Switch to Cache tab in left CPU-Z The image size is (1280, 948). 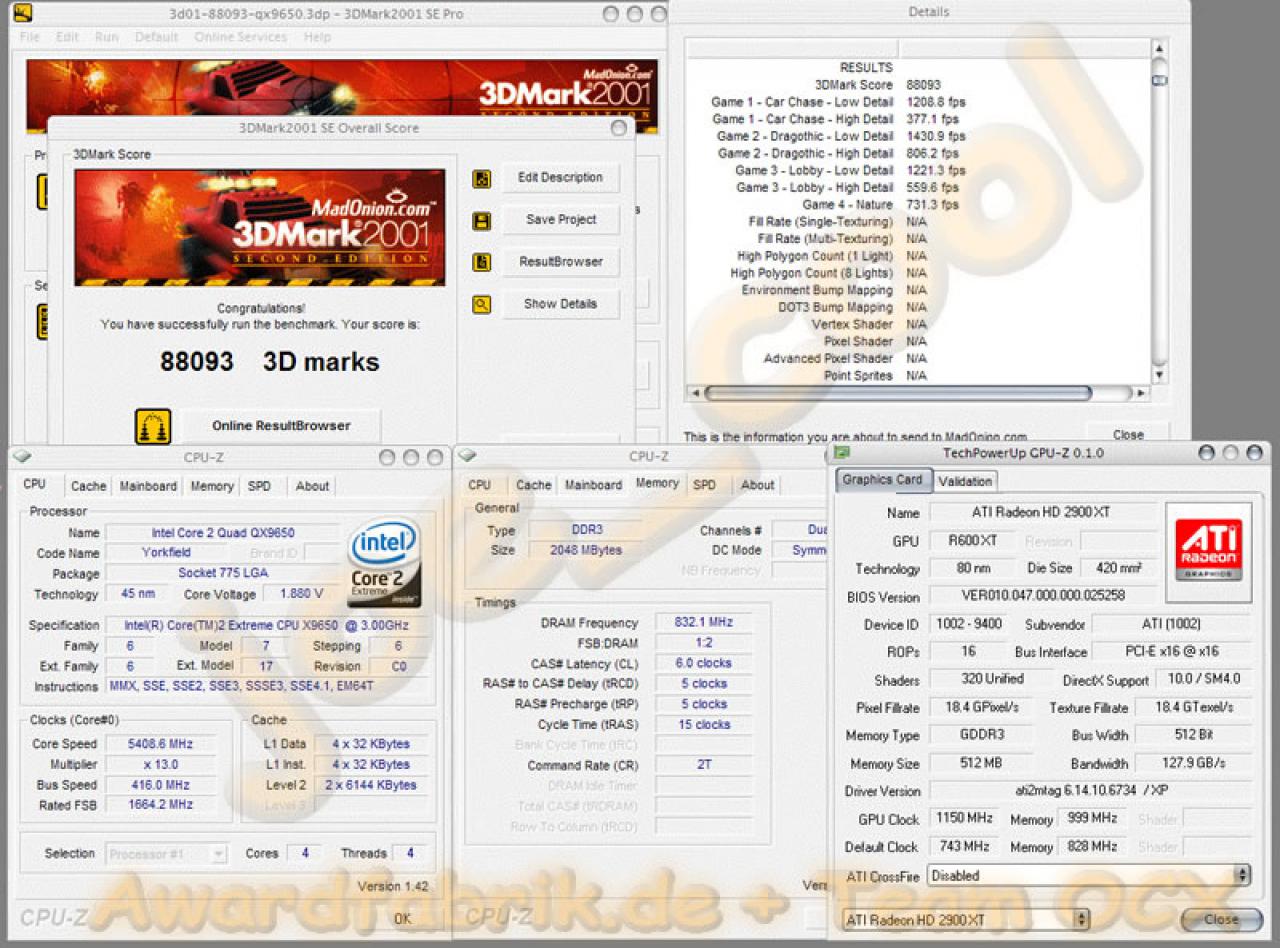click(x=88, y=486)
